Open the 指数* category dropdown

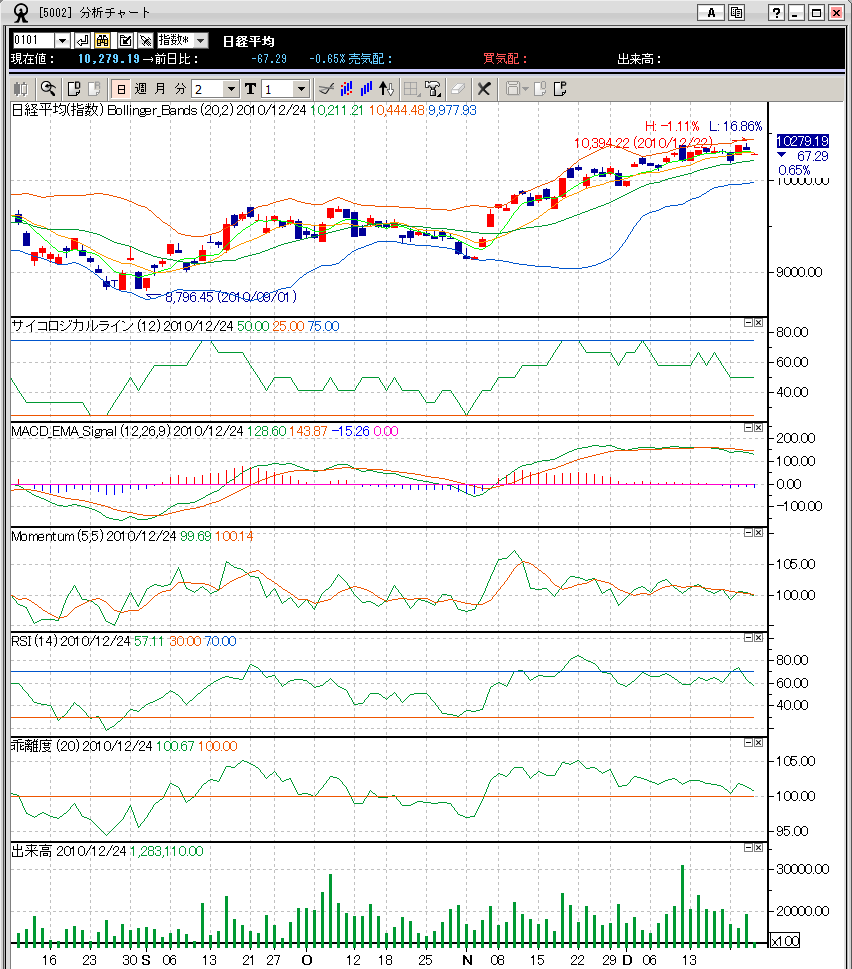[200, 40]
